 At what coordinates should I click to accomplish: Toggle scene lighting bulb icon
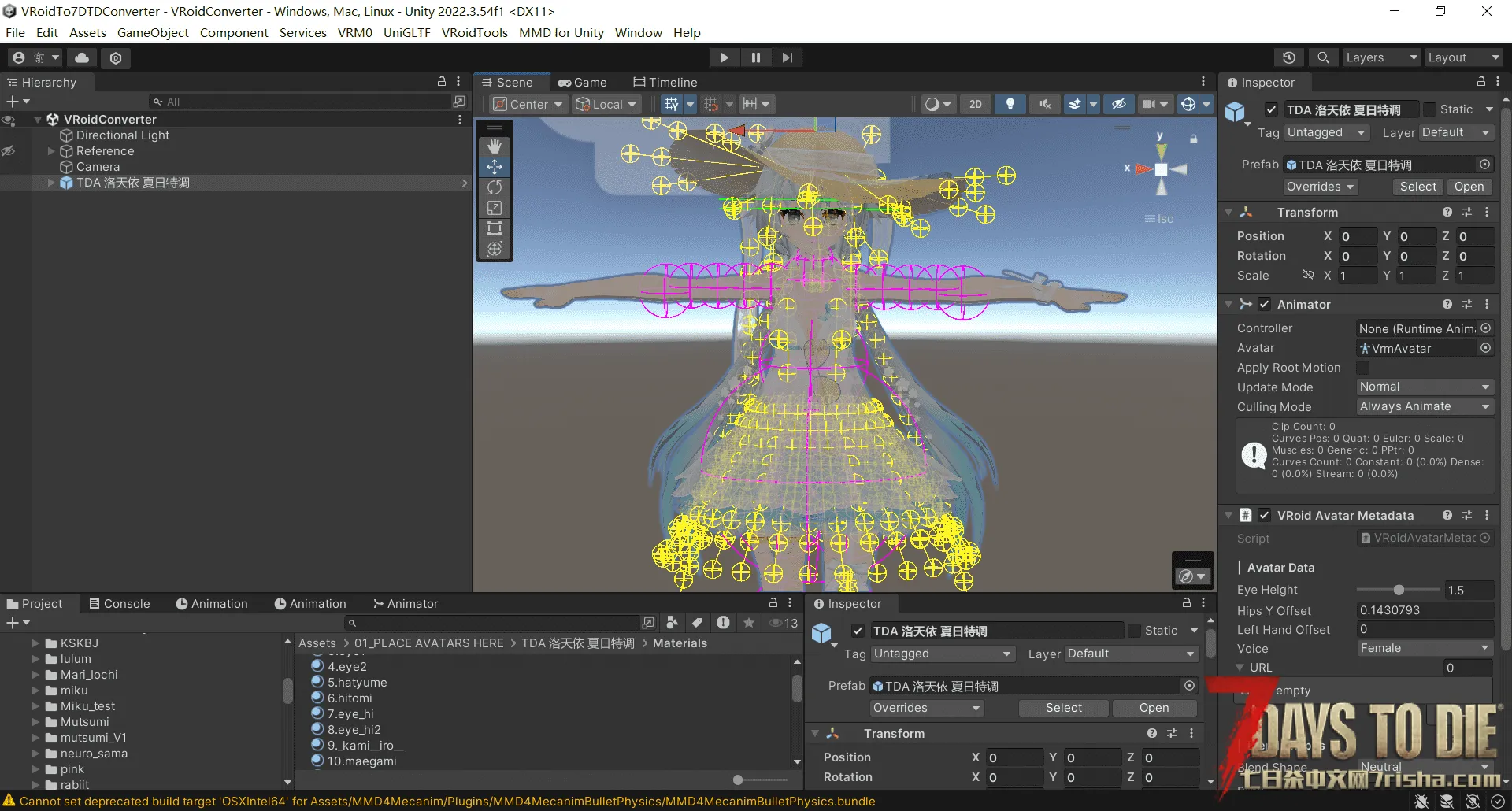1010,104
